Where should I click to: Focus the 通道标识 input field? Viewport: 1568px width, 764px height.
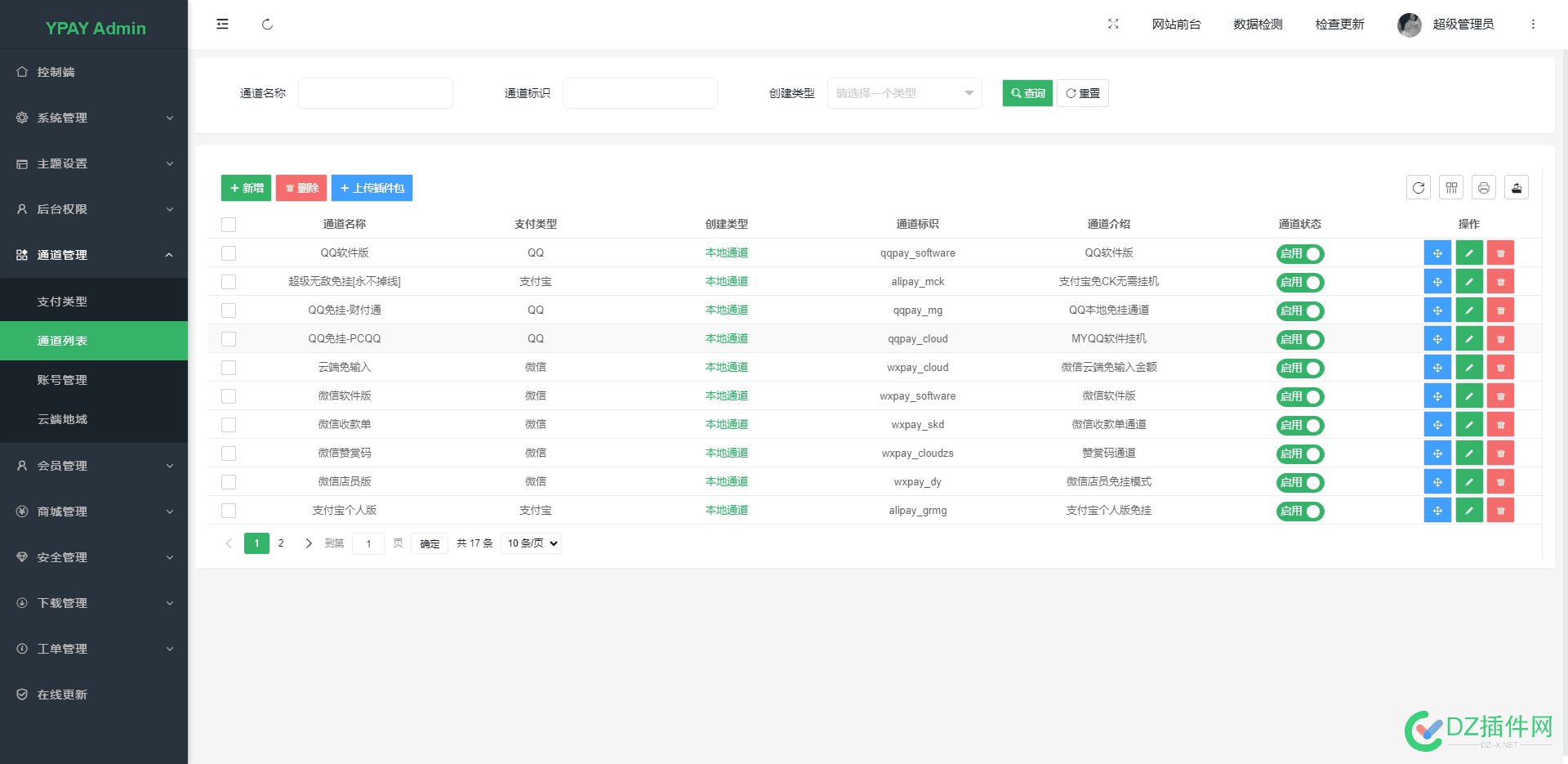(640, 93)
